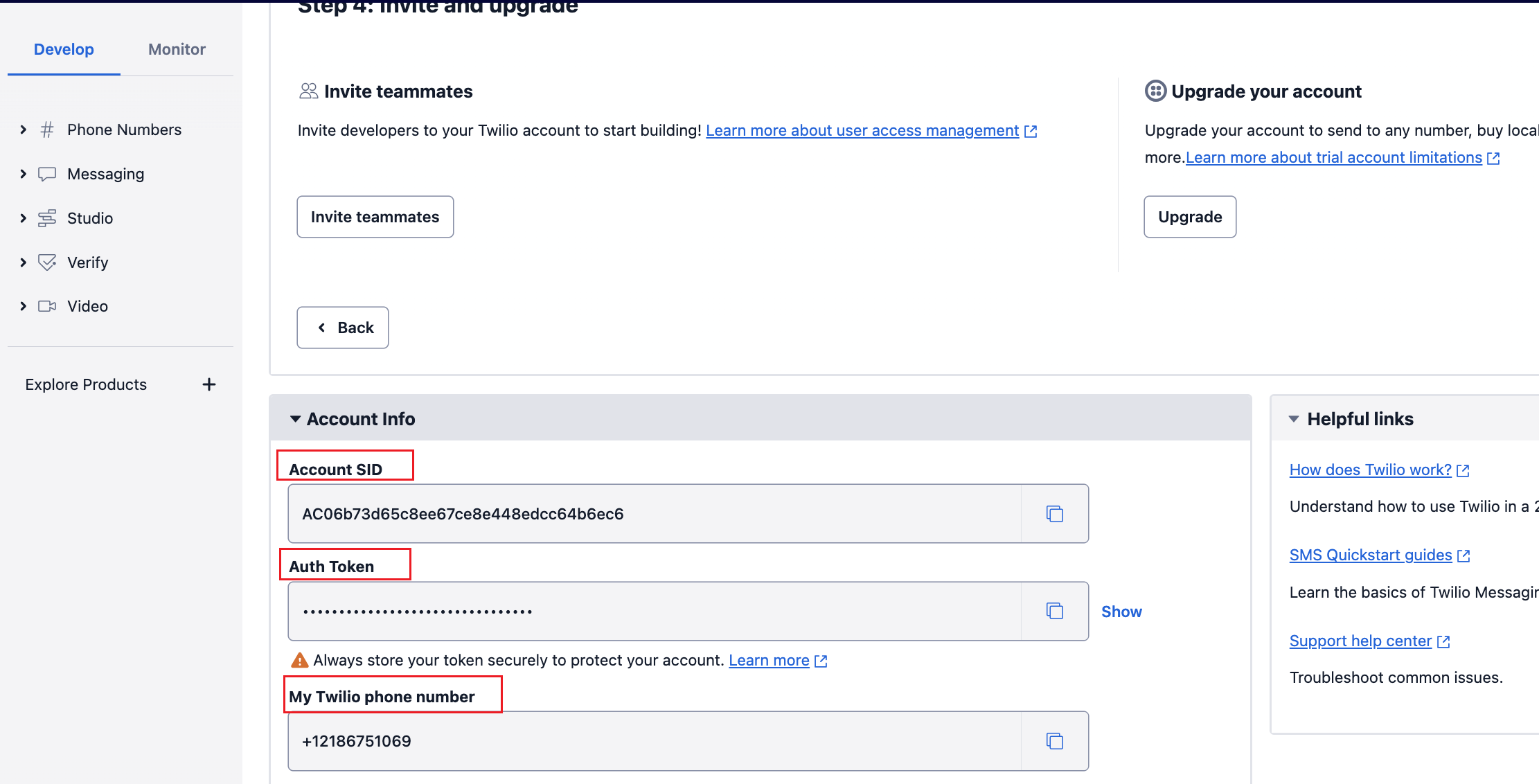Show the hidden Auth Token value
This screenshot has width=1539, height=784.
(x=1121, y=611)
